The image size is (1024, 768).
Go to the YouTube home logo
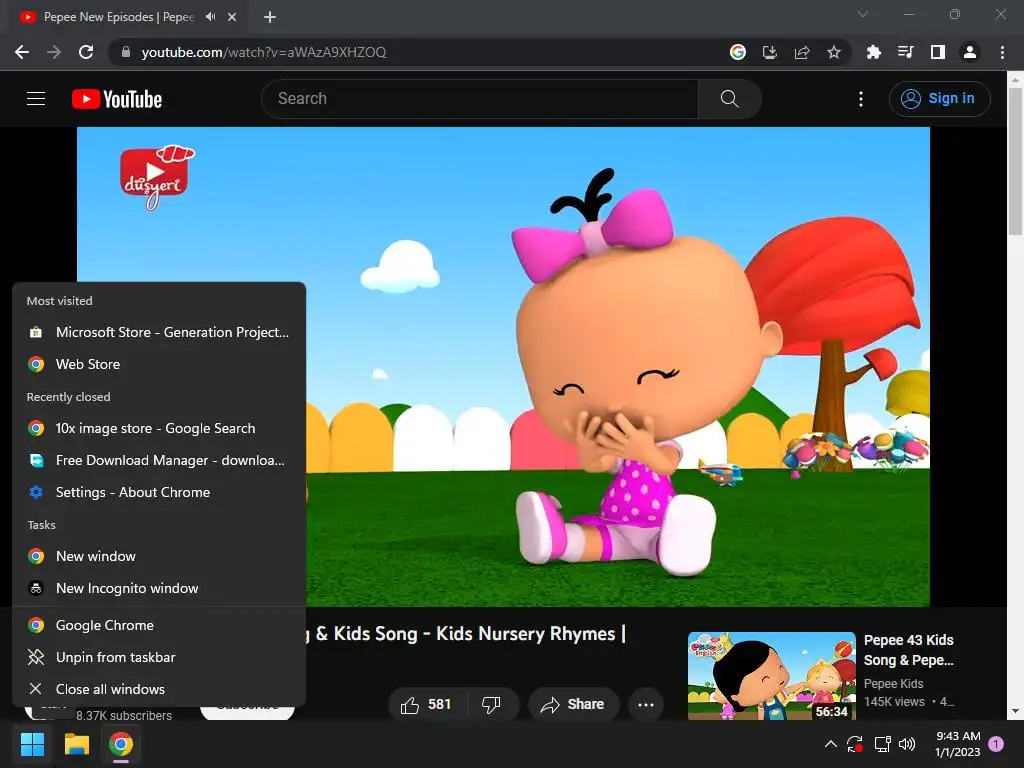[x=117, y=99]
